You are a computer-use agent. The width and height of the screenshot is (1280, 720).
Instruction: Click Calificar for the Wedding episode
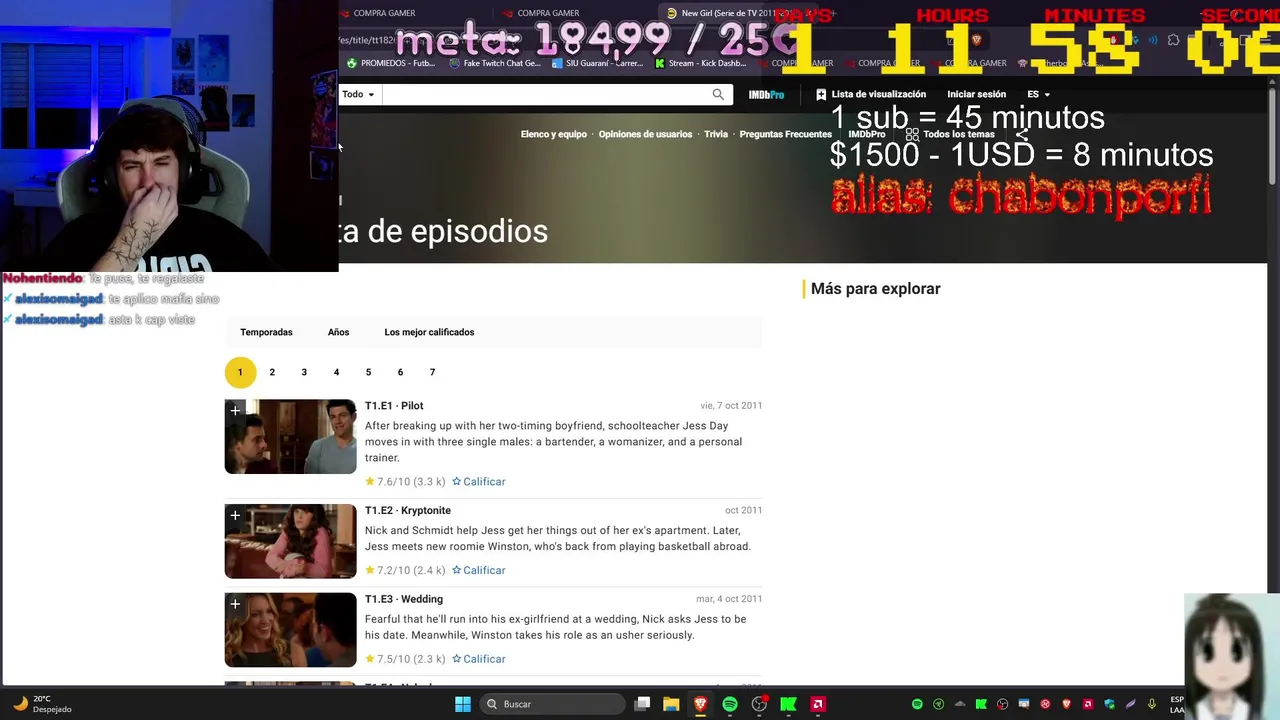click(479, 659)
